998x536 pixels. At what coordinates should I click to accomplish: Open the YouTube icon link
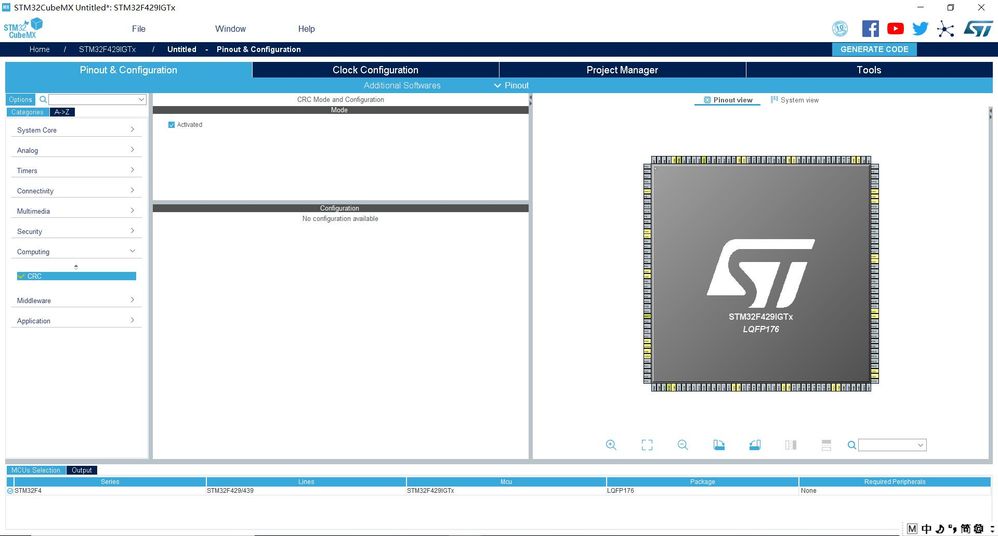[896, 29]
